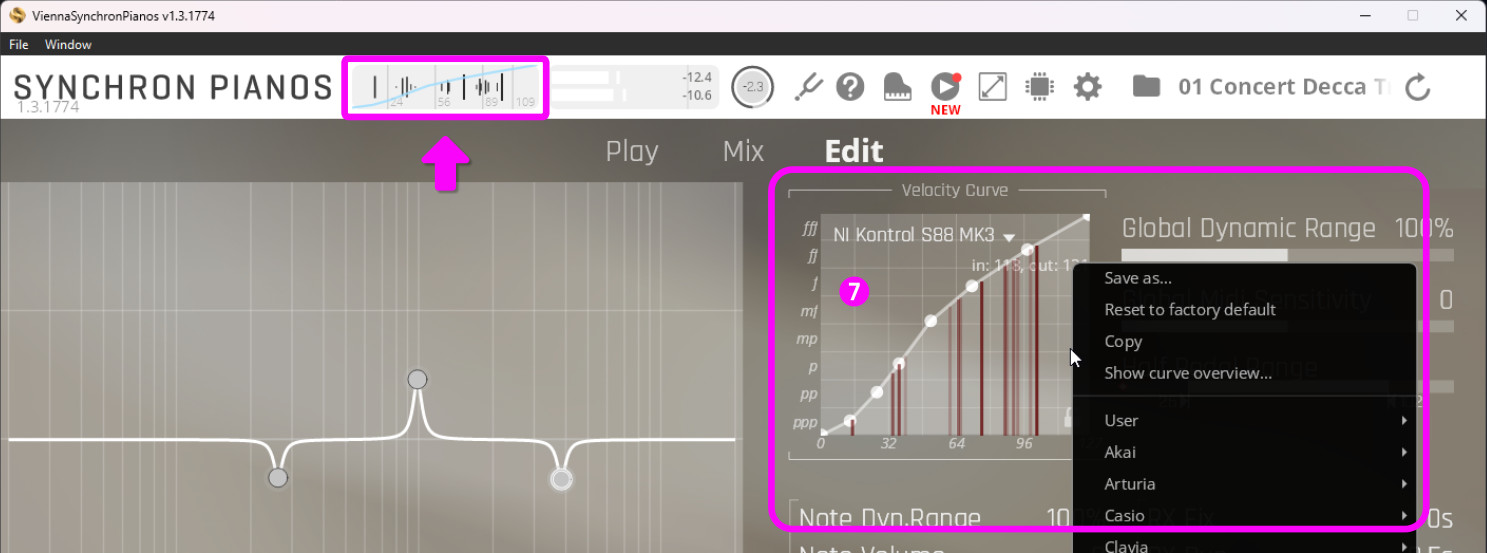Click the CPU chip icon
The height and width of the screenshot is (553, 1487).
pyautogui.click(x=1040, y=87)
